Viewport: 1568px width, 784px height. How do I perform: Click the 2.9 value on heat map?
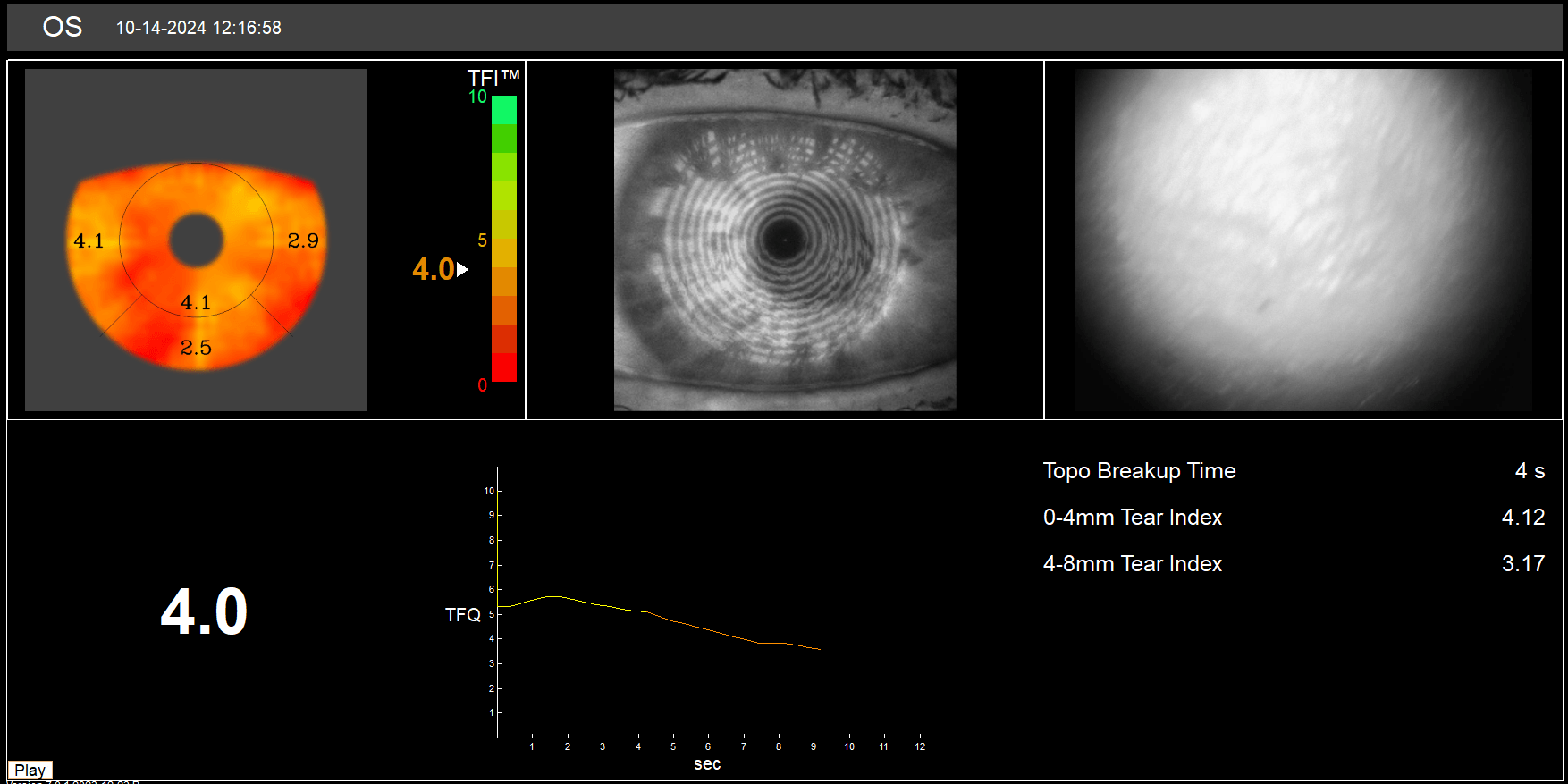coord(303,240)
